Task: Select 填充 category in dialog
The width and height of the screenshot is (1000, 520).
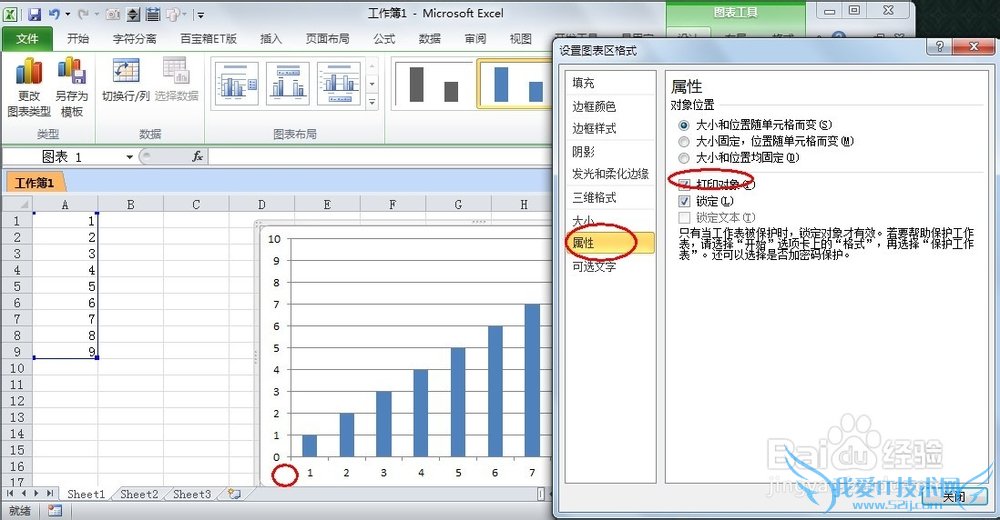Action: point(610,83)
